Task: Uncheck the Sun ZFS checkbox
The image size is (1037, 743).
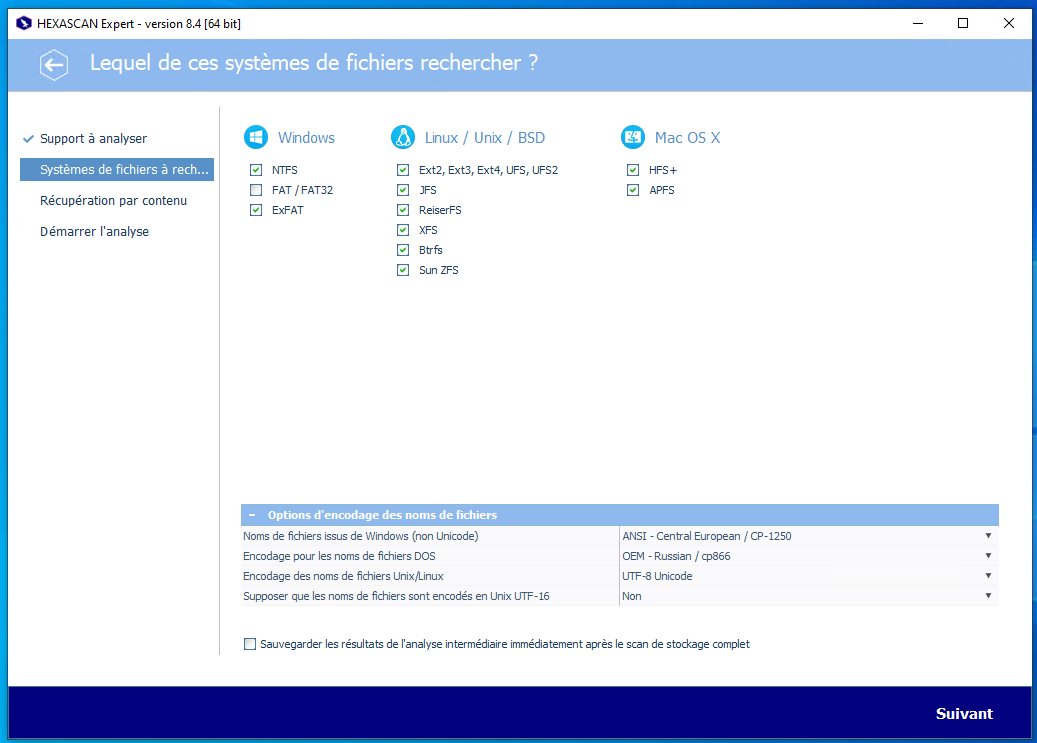Action: pyautogui.click(x=403, y=270)
